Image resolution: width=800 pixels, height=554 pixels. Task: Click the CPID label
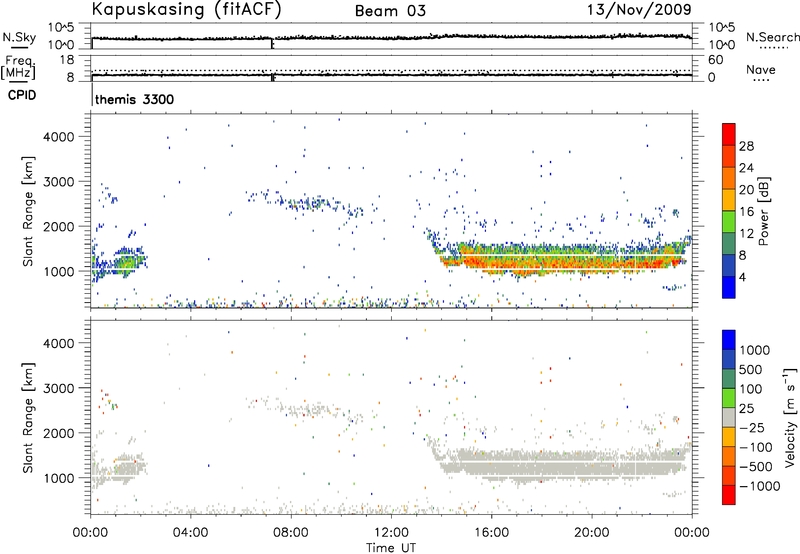[x=22, y=95]
